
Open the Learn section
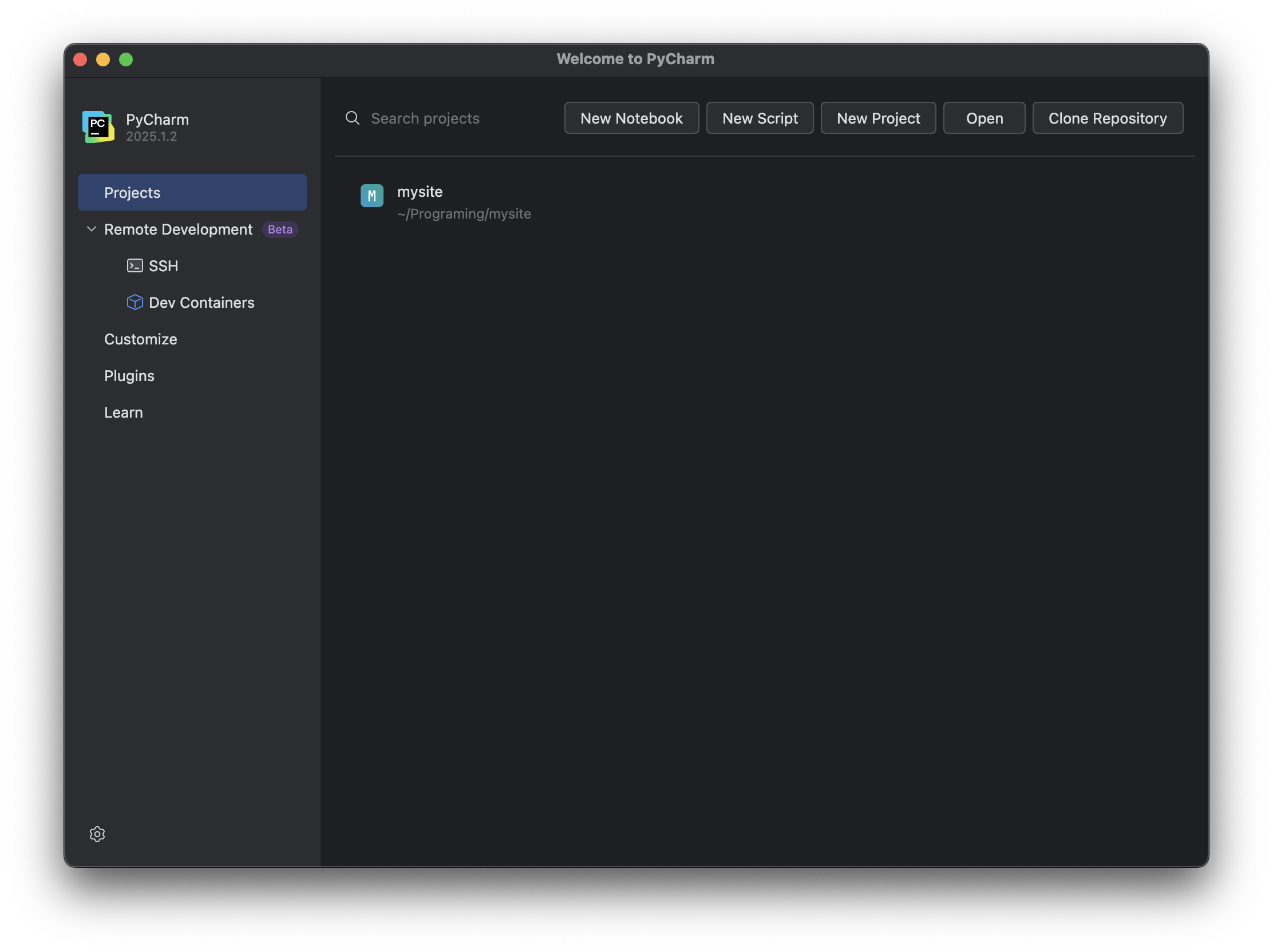point(123,412)
